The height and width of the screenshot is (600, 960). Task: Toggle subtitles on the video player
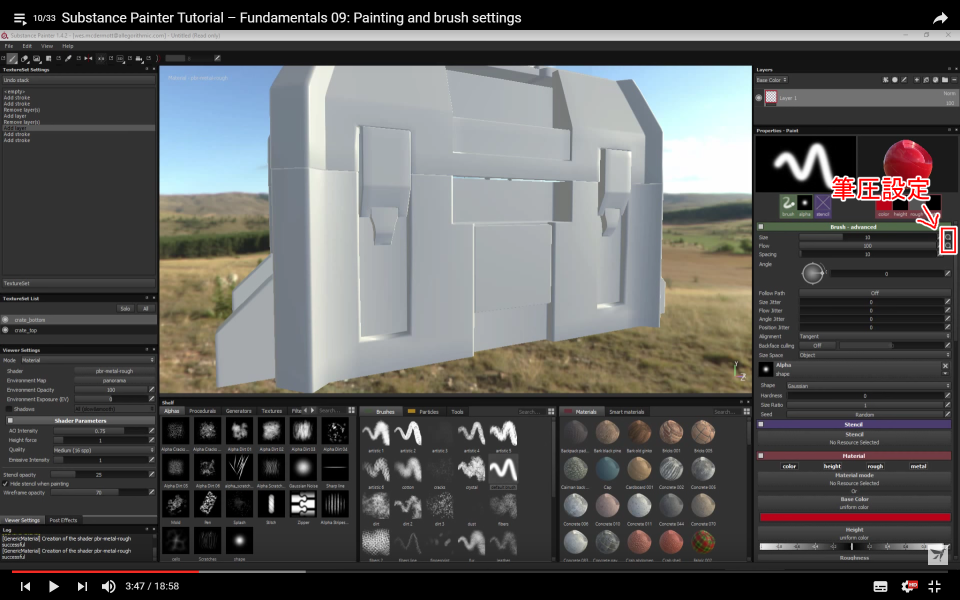[x=880, y=587]
